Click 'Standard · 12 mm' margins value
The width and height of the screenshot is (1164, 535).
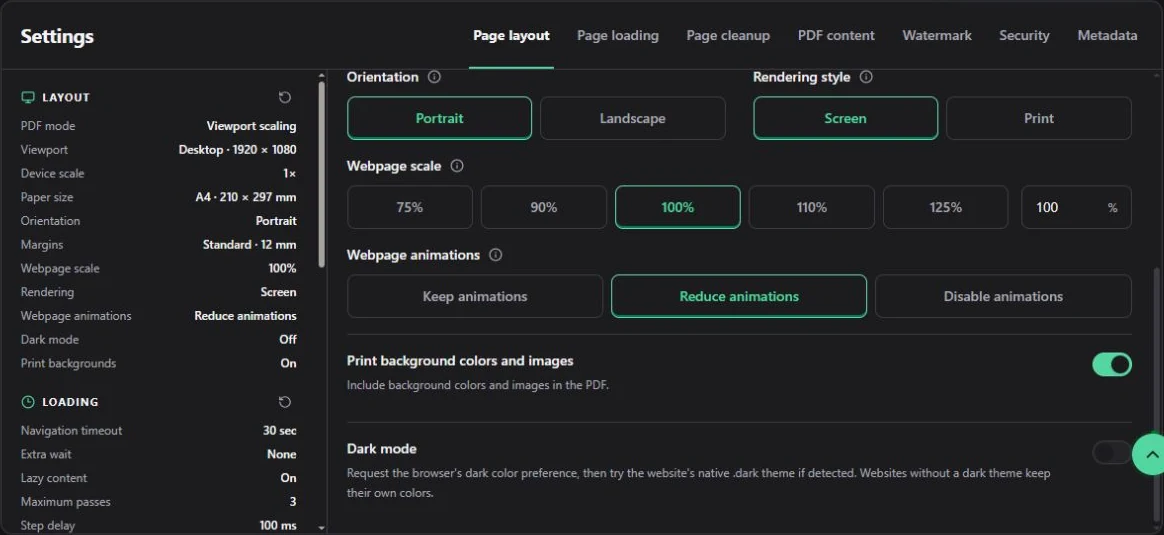click(249, 245)
